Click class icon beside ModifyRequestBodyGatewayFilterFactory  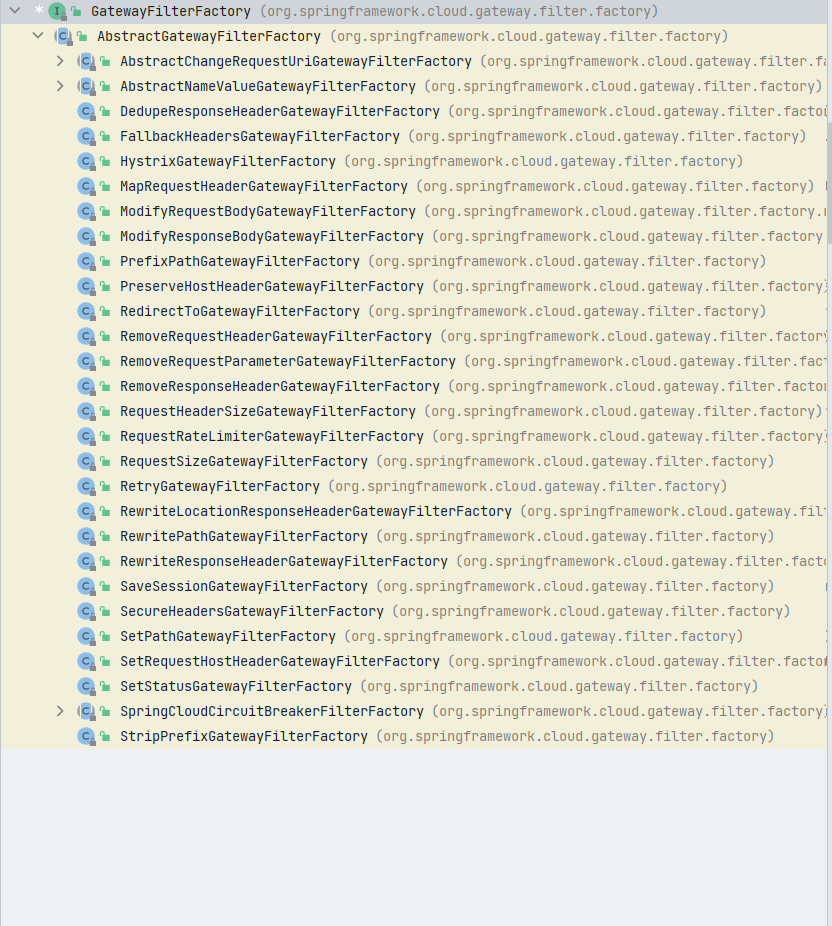[x=87, y=211]
